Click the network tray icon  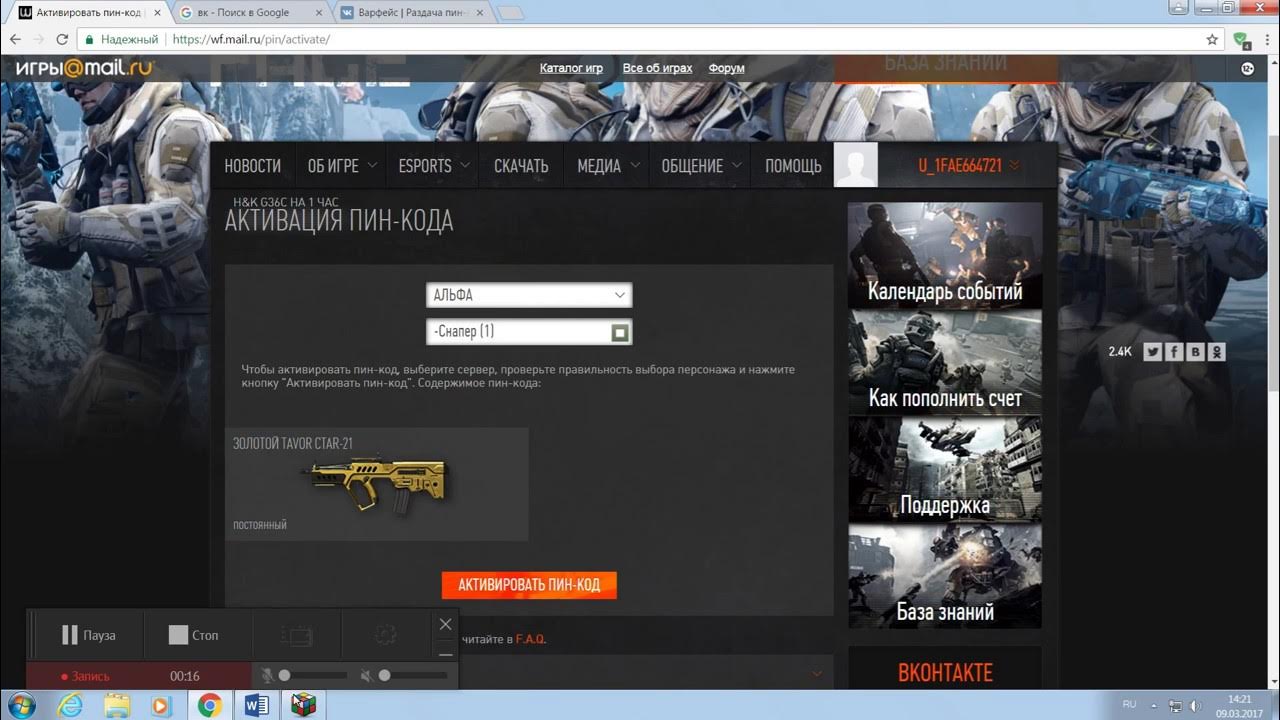pos(1175,705)
